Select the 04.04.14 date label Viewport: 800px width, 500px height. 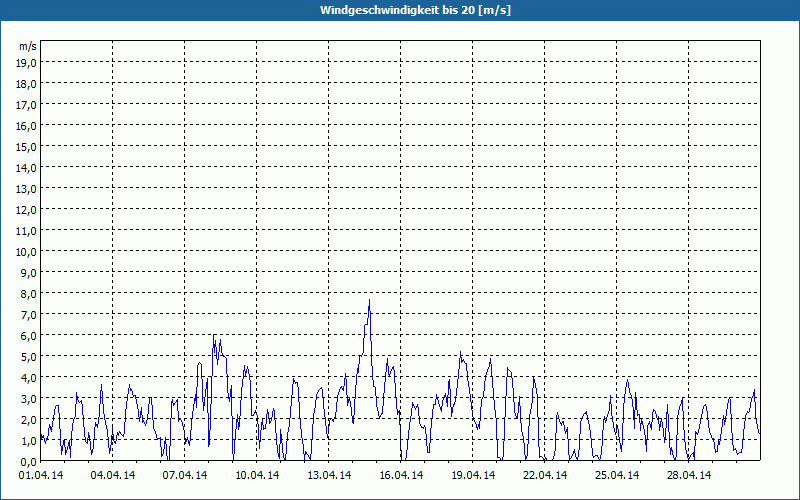pos(112,476)
